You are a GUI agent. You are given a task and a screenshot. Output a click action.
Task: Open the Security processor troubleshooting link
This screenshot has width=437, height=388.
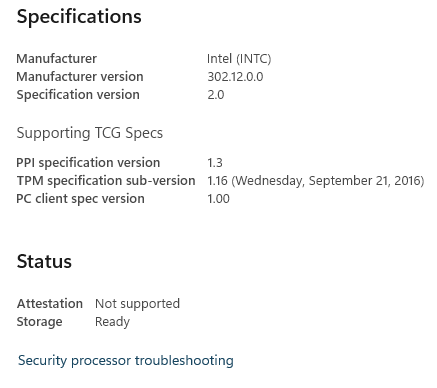click(126, 361)
